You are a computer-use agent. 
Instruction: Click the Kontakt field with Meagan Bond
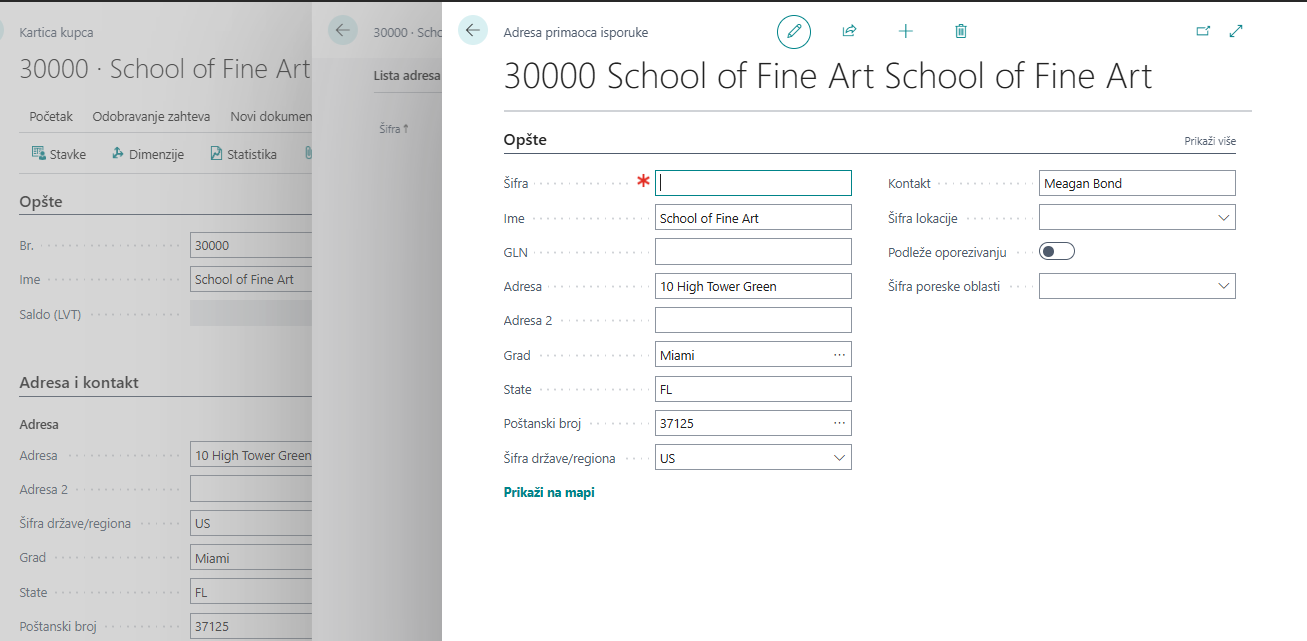tap(1136, 183)
